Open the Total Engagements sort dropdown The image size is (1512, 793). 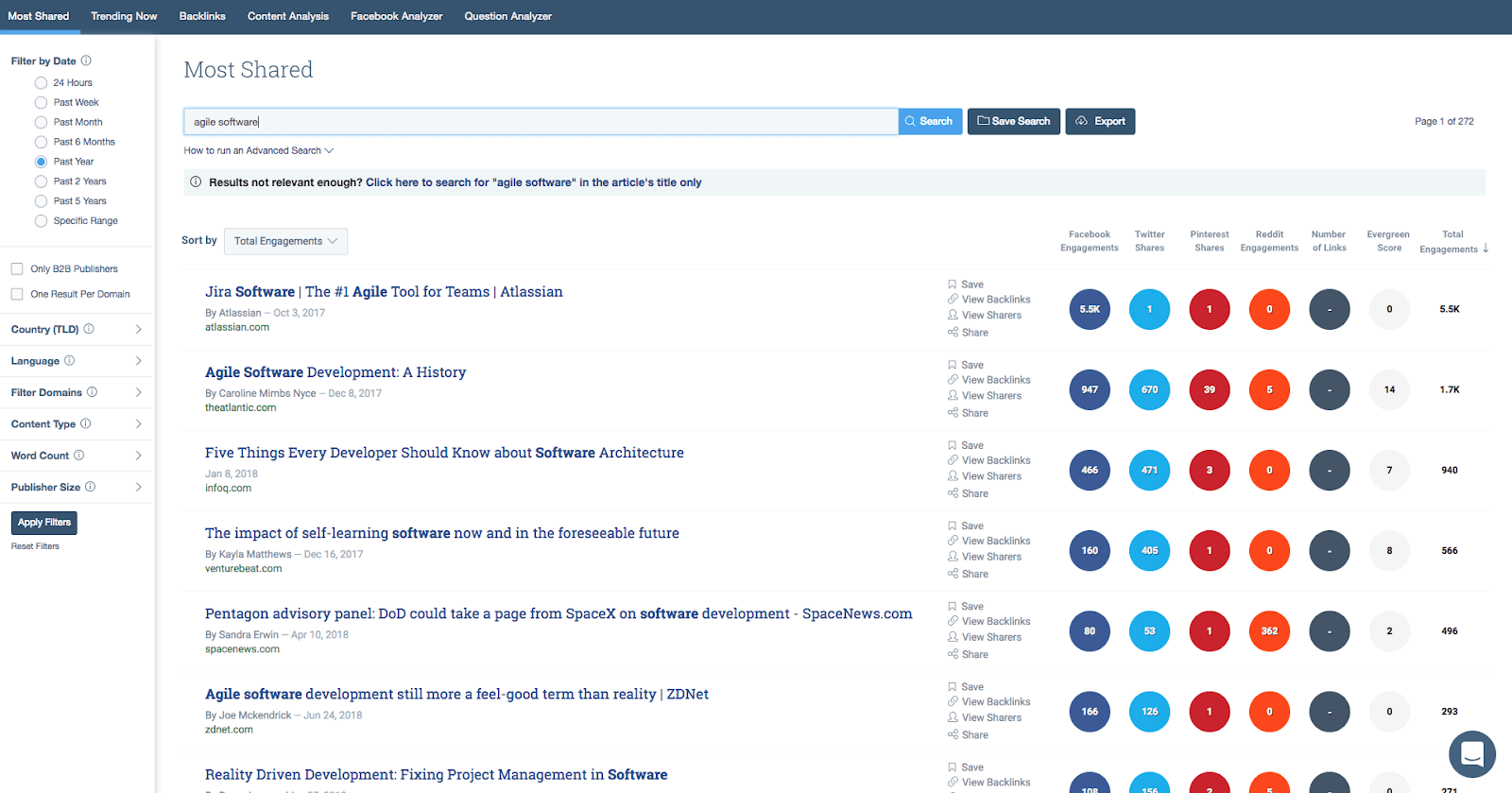click(x=285, y=241)
